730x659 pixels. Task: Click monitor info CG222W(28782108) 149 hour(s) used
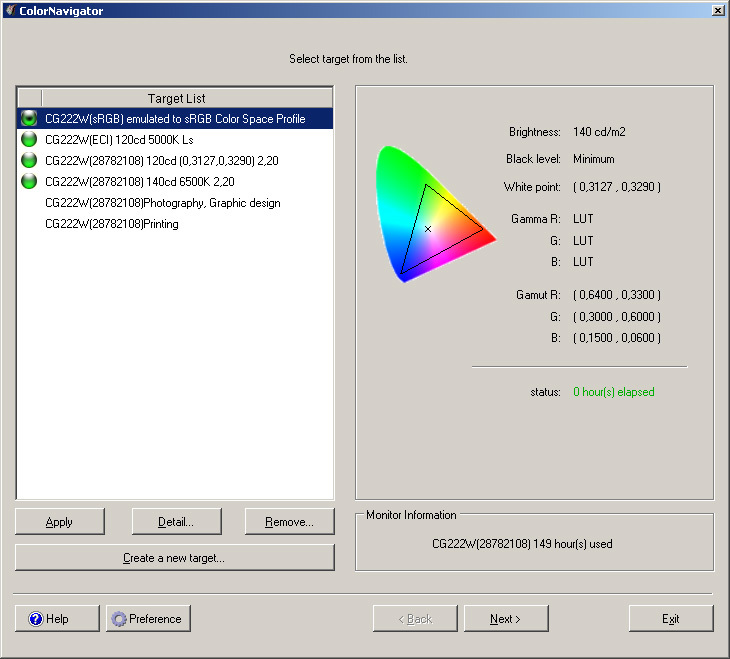point(522,544)
